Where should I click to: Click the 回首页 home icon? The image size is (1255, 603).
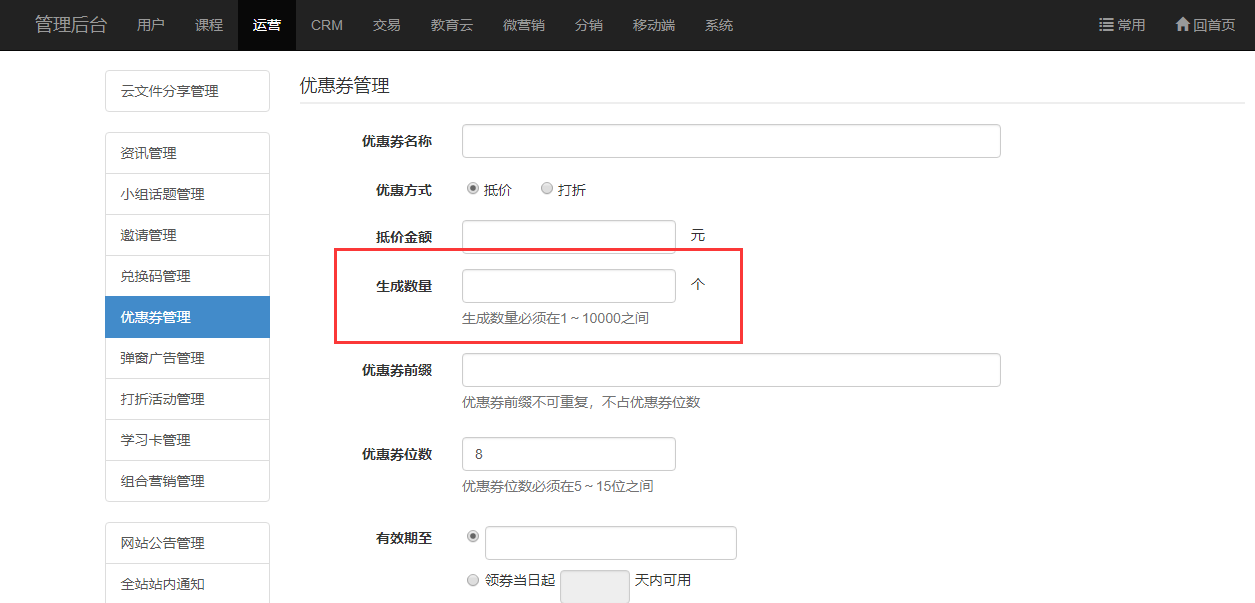(x=1183, y=25)
